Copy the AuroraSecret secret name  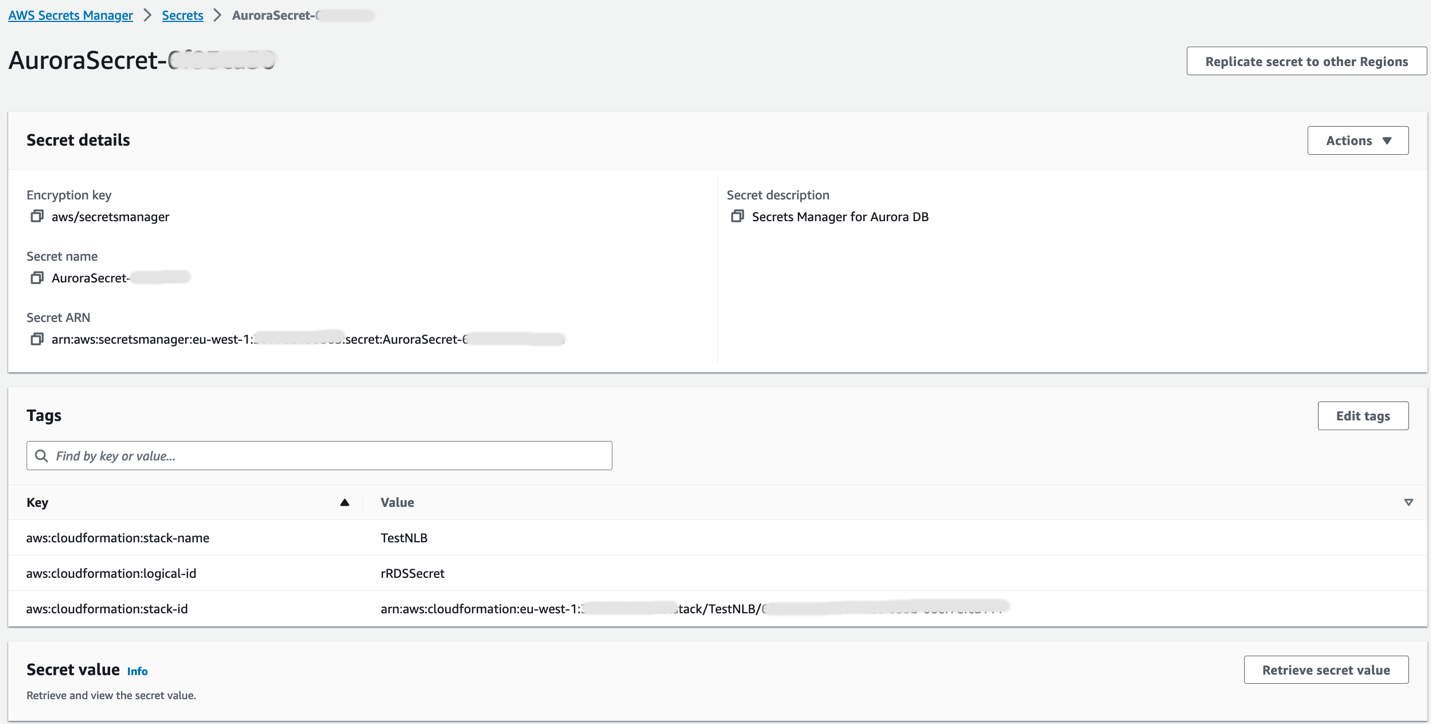coord(37,277)
